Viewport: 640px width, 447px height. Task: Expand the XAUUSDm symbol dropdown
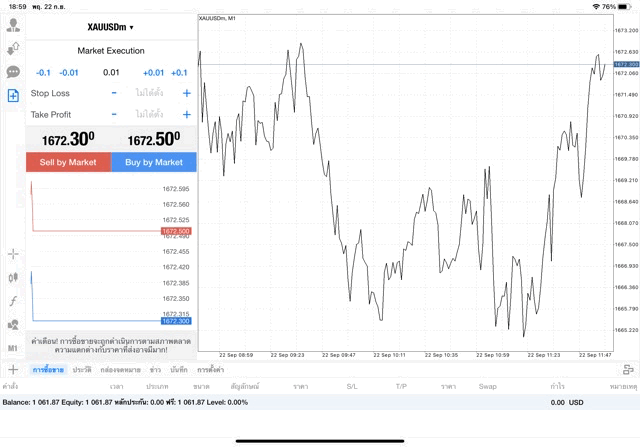pos(111,27)
